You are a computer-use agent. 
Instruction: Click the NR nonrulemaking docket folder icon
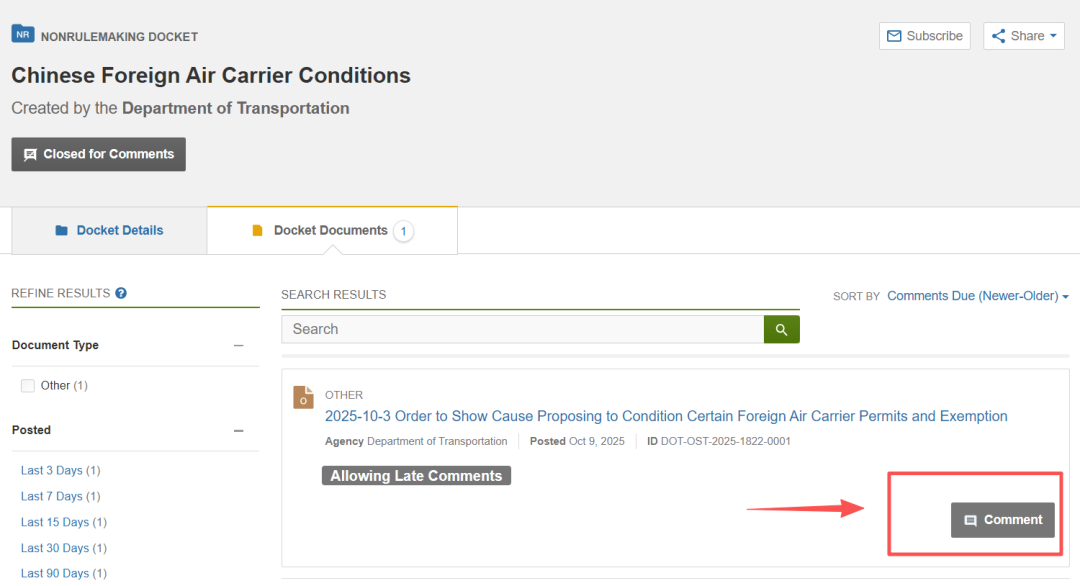(x=22, y=34)
